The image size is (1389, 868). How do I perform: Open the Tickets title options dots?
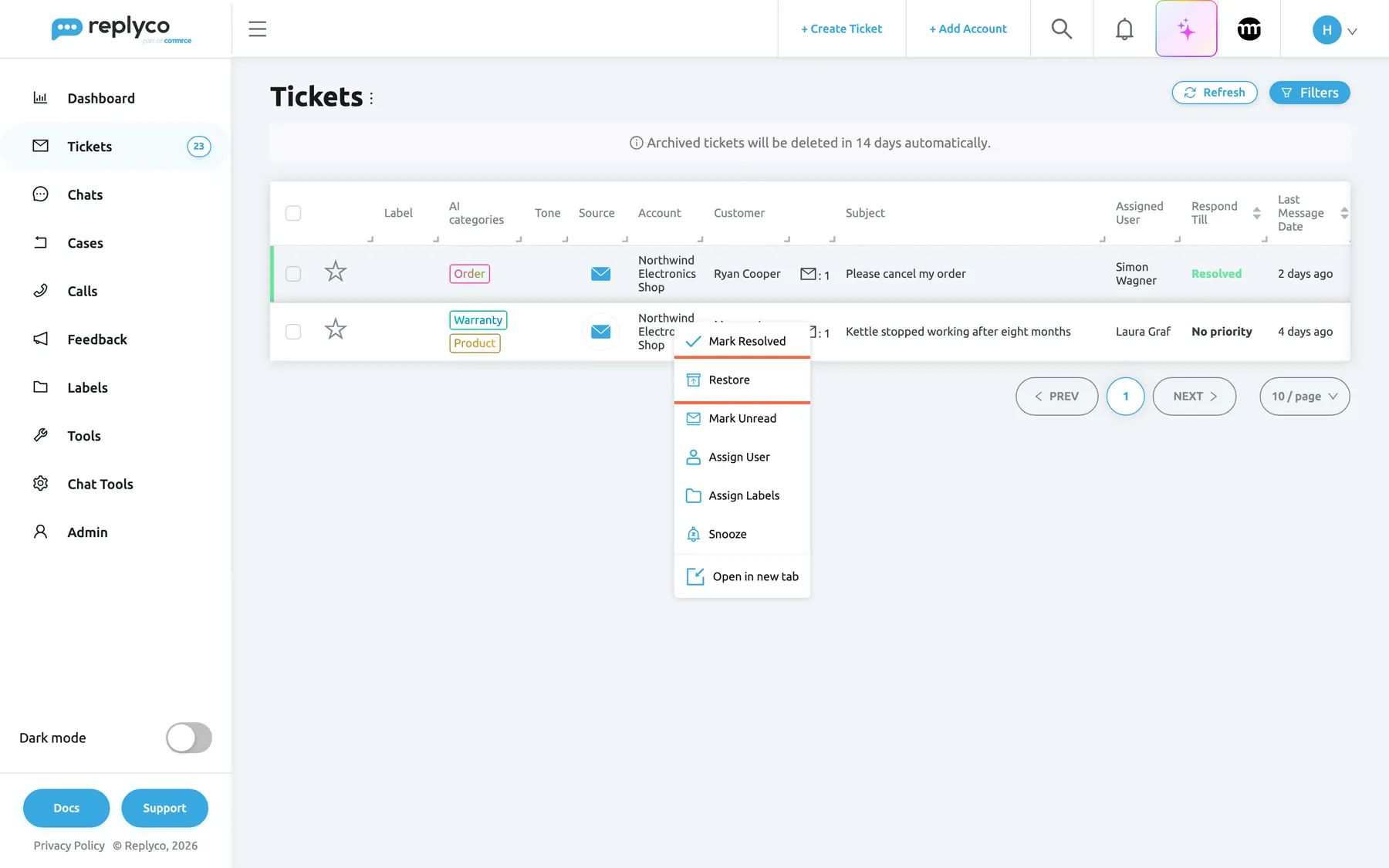[371, 98]
